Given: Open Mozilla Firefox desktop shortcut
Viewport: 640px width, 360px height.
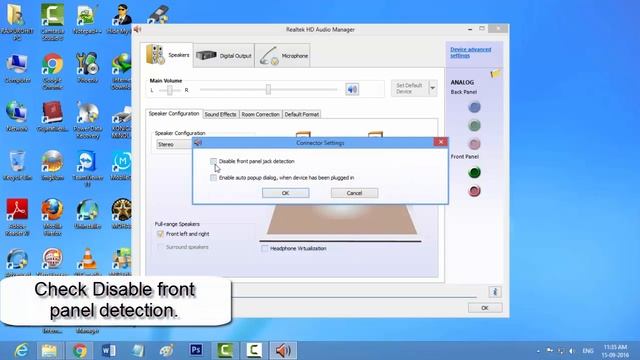Looking at the screenshot, I should coord(53,217).
